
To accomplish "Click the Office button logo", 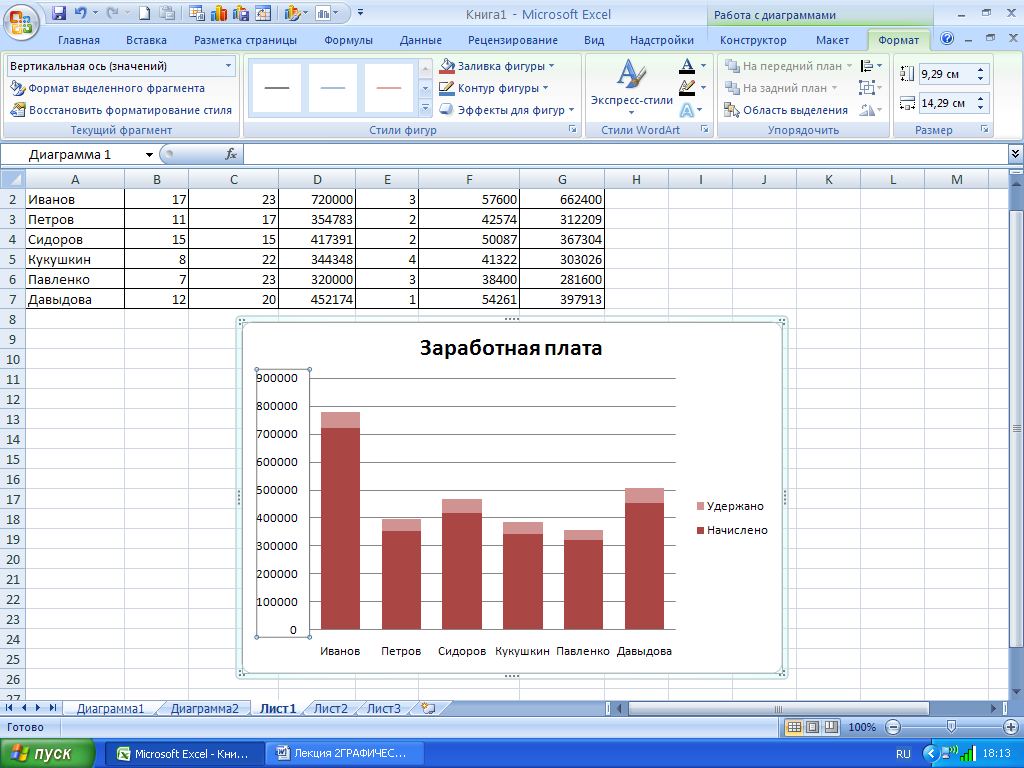I will click(x=22, y=20).
